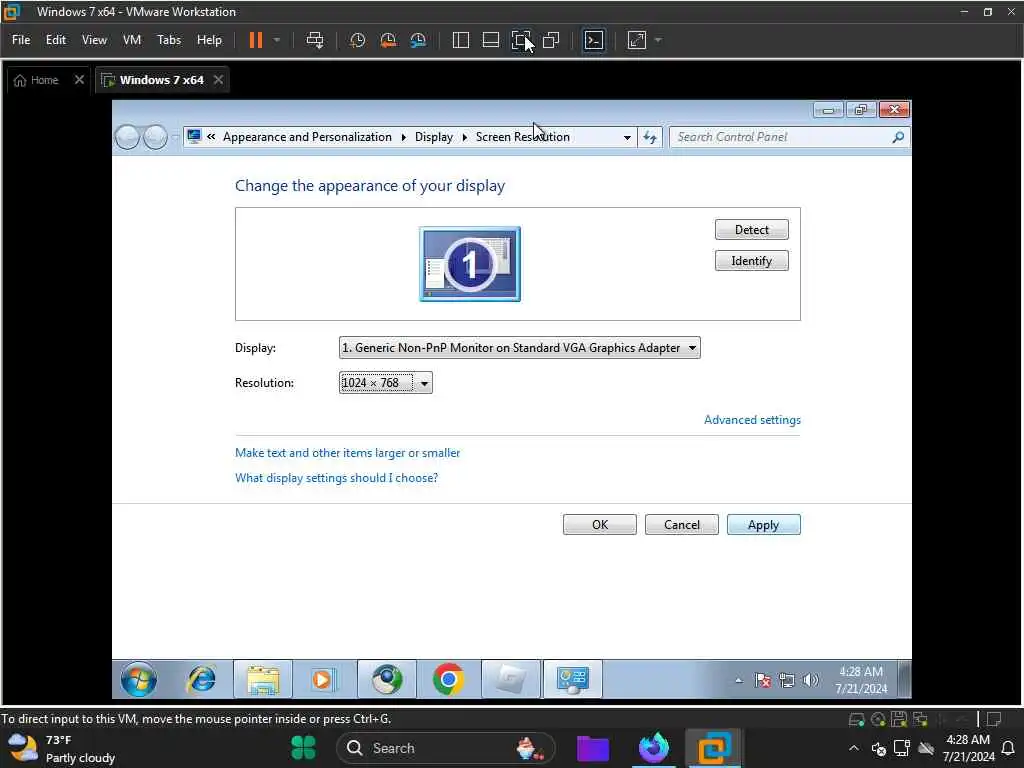
Task: Click What display settings should I choose?
Action: [336, 478]
